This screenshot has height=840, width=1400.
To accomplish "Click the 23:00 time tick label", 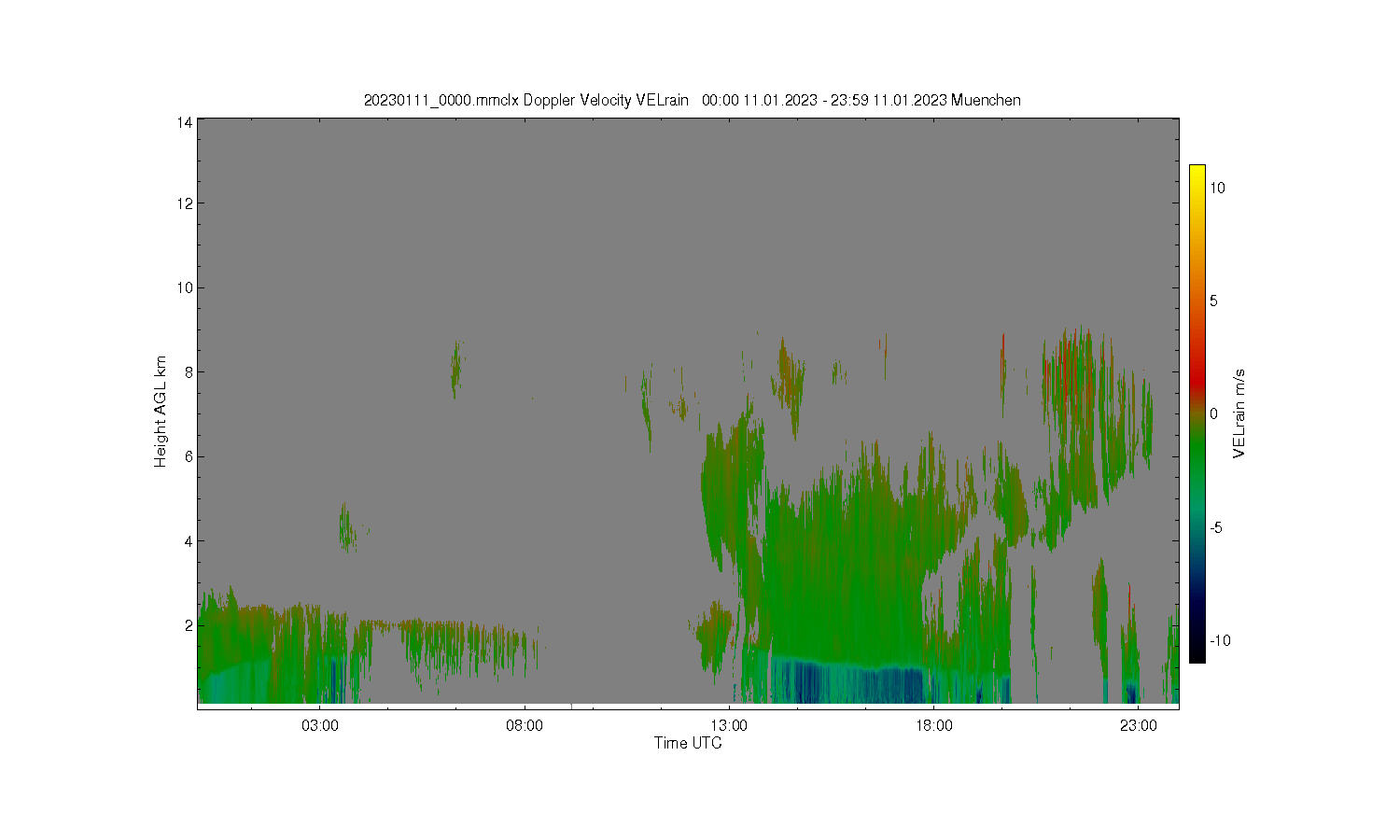I will (x=1139, y=726).
